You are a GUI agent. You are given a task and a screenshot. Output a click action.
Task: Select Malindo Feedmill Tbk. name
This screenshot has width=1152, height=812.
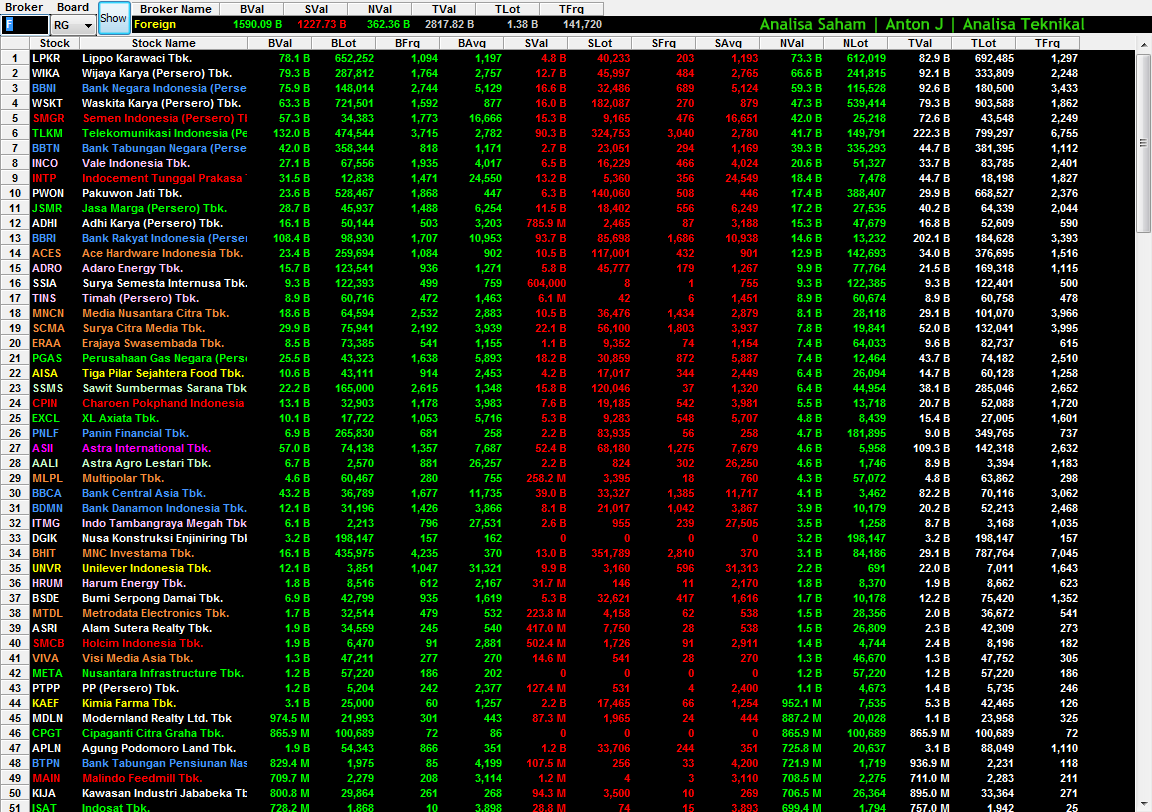click(x=142, y=778)
